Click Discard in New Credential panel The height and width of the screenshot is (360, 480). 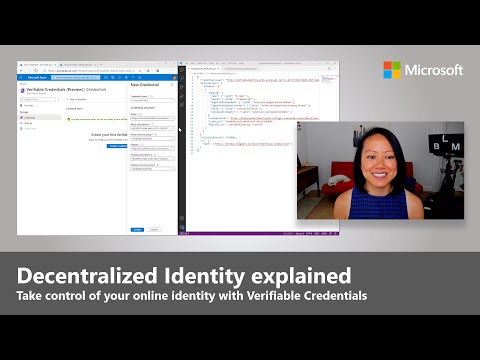pos(154,230)
